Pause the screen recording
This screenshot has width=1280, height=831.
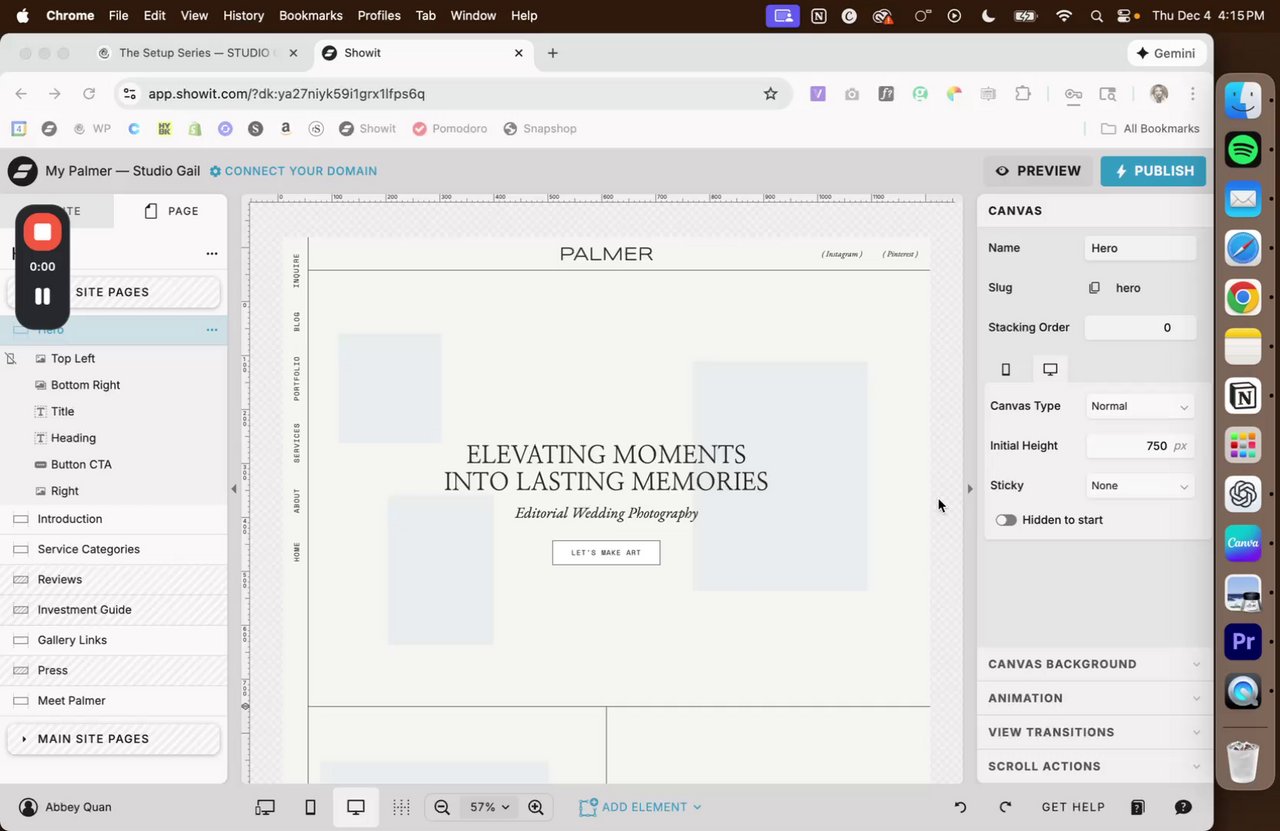pyautogui.click(x=42, y=296)
